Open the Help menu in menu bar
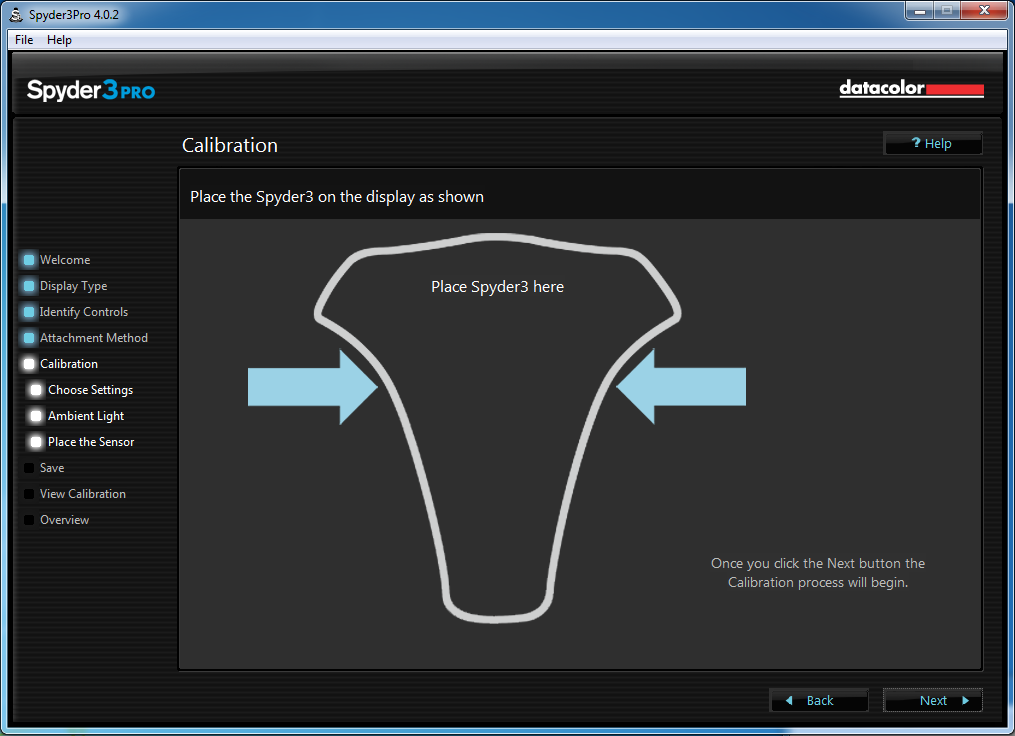Viewport: 1015px width, 736px height. [x=59, y=39]
